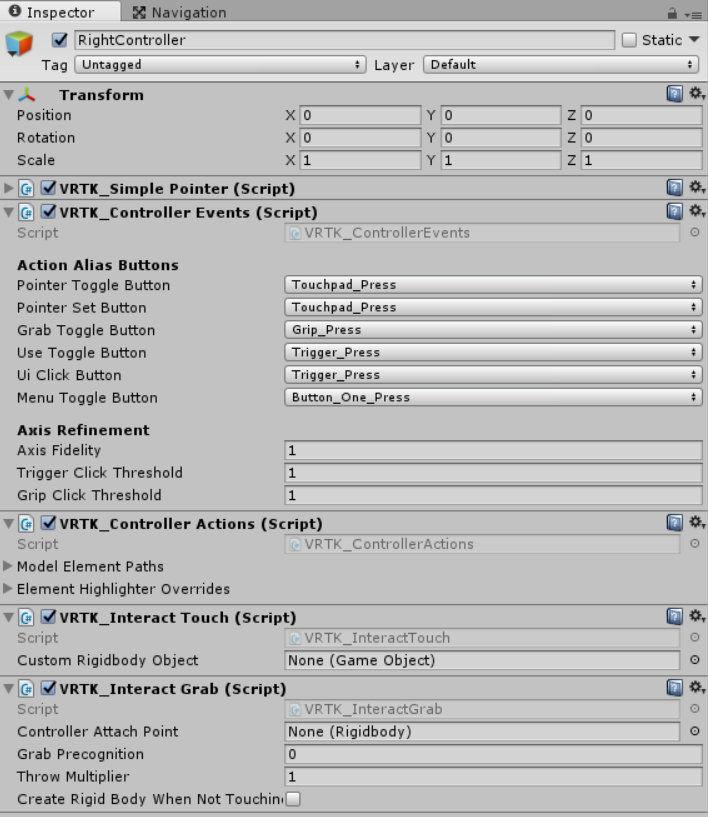Collapse the Transform component
The height and width of the screenshot is (817, 708).
click(8, 95)
